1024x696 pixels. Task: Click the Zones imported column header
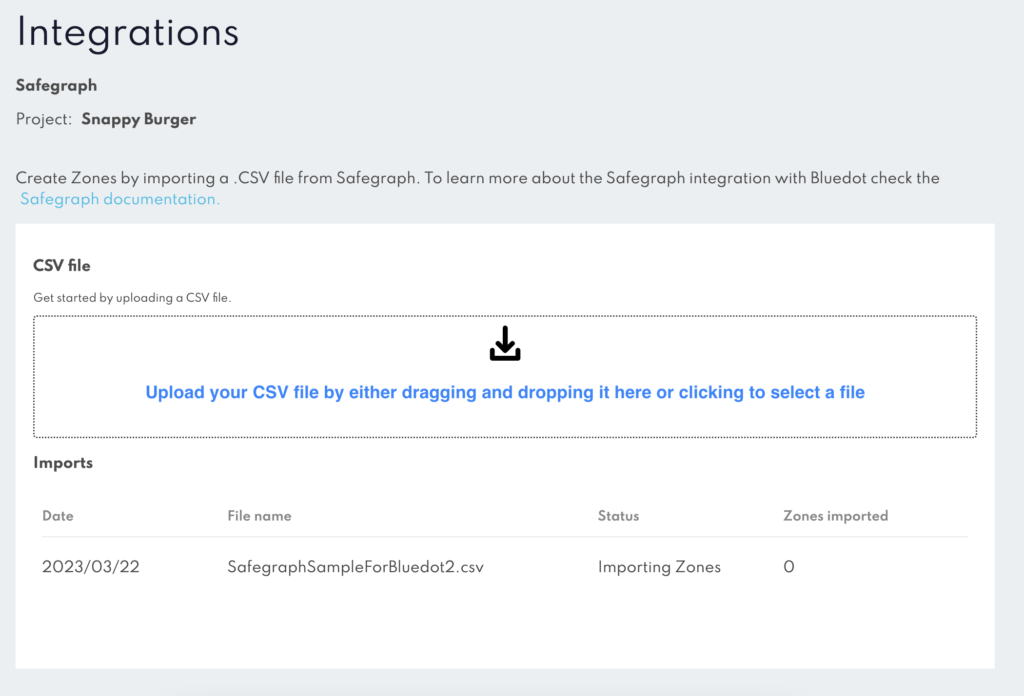(835, 516)
